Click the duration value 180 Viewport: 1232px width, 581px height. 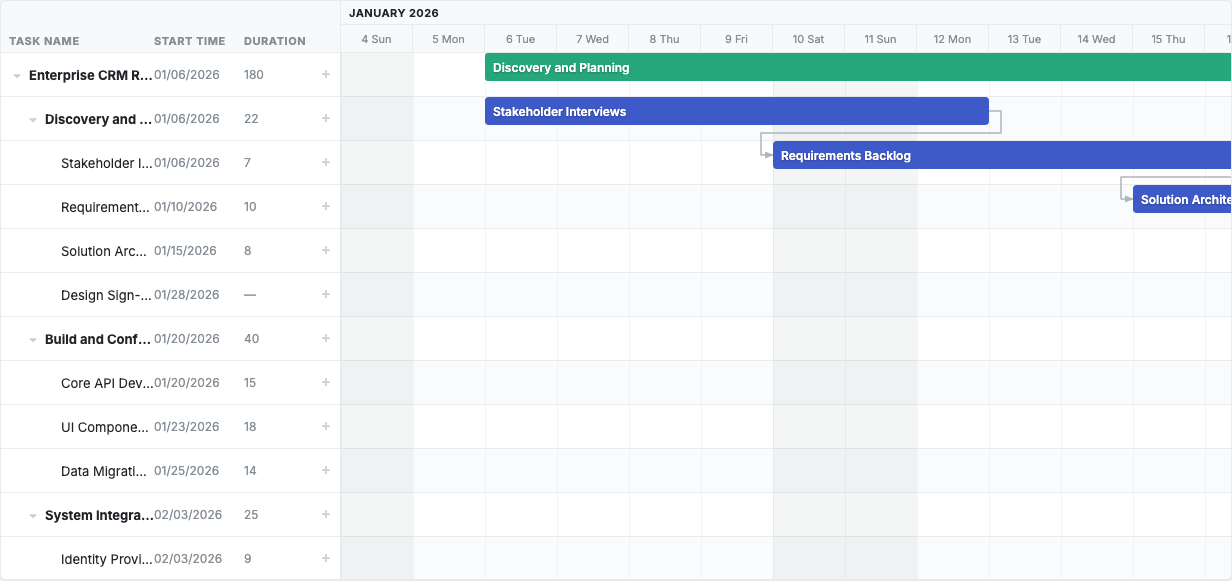pyautogui.click(x=254, y=75)
